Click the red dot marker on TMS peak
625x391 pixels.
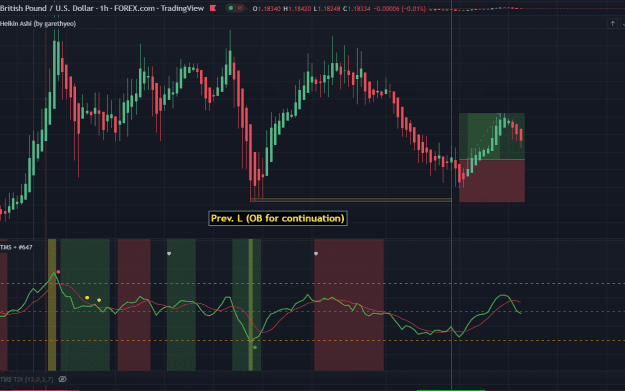coord(58,272)
